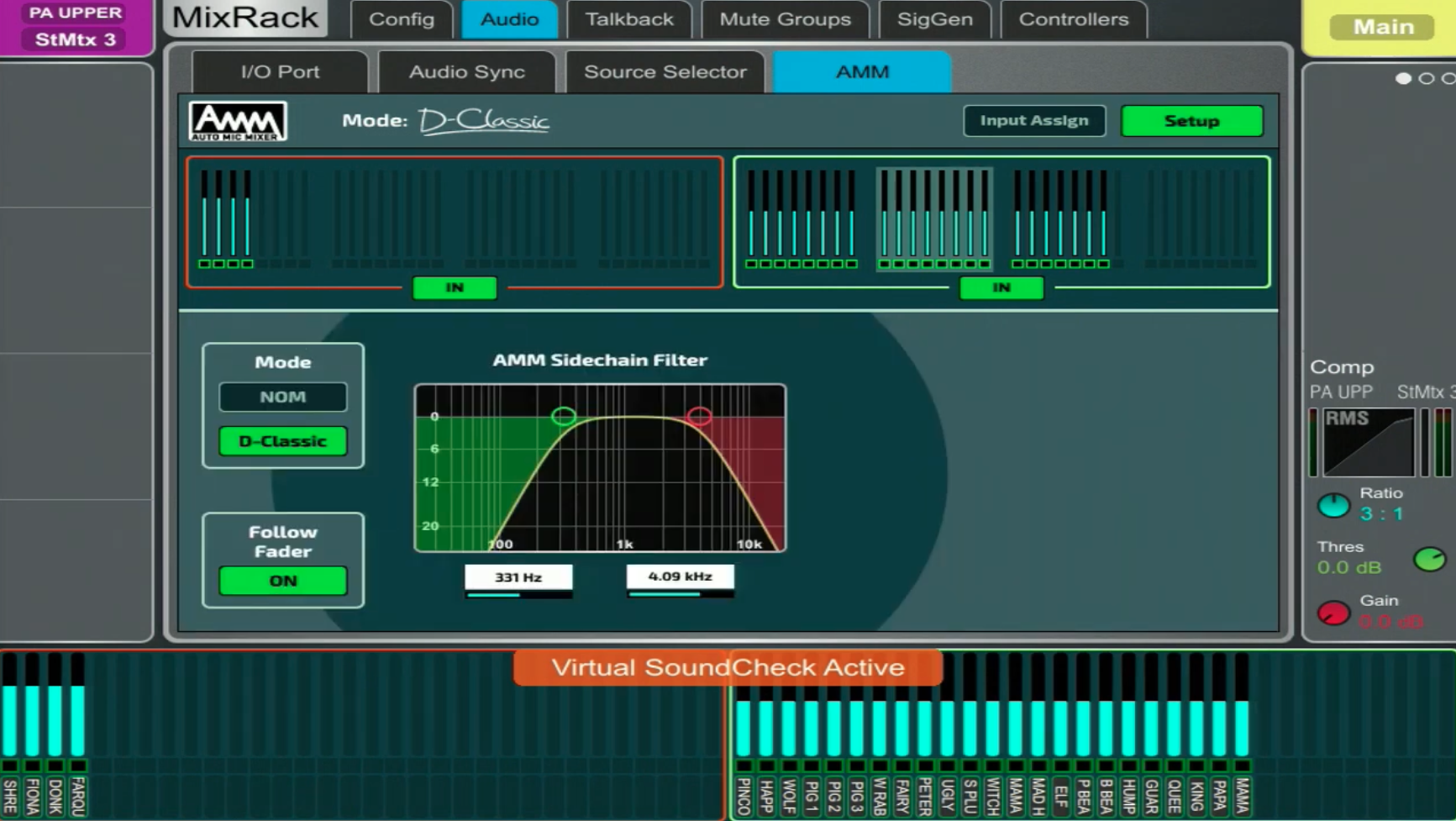Open the NOM mode selector
The height and width of the screenshot is (821, 1456).
[x=282, y=396]
